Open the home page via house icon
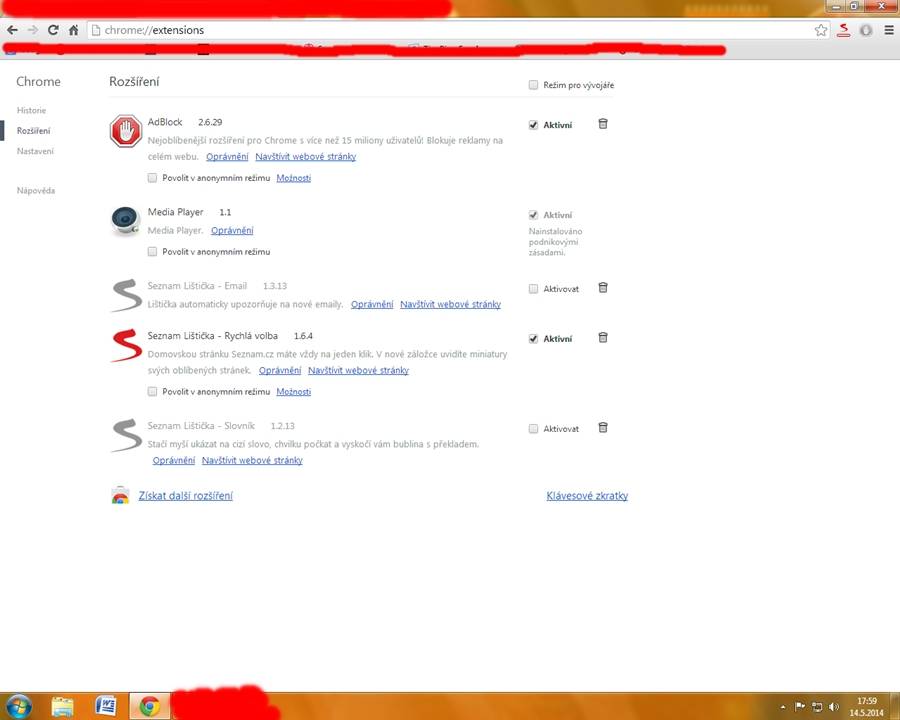The image size is (900, 720). tap(73, 30)
